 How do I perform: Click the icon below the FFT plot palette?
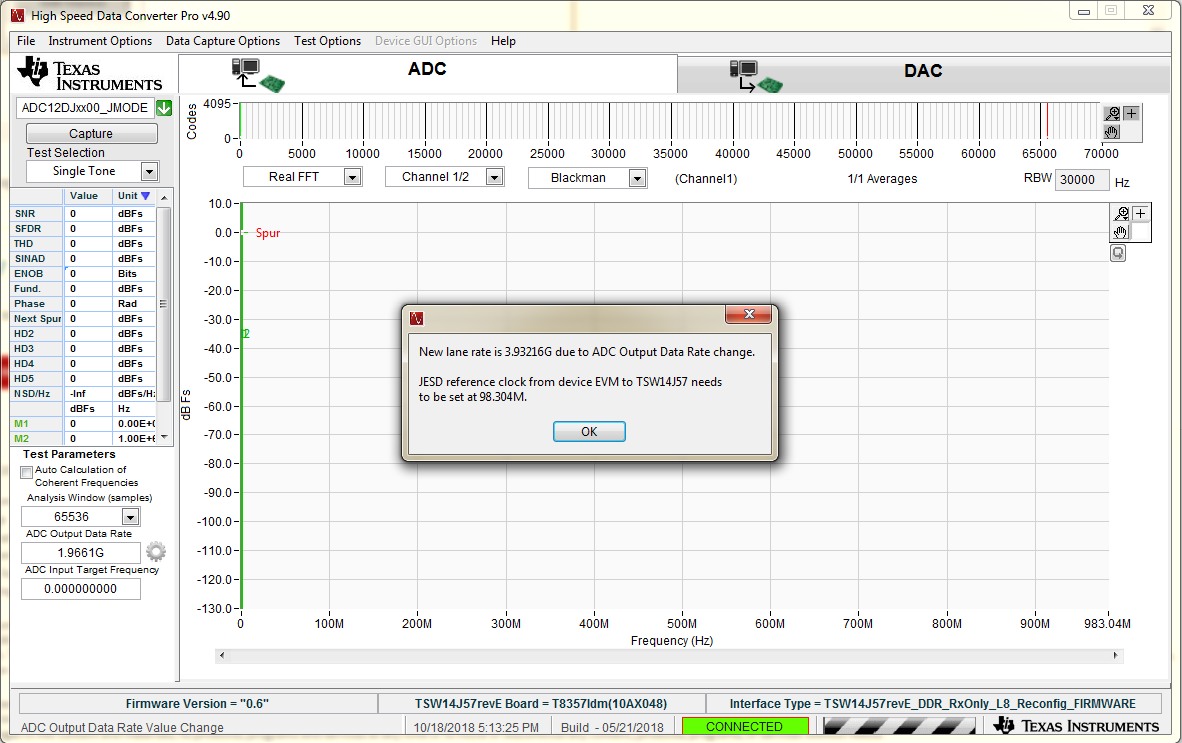[x=1118, y=253]
